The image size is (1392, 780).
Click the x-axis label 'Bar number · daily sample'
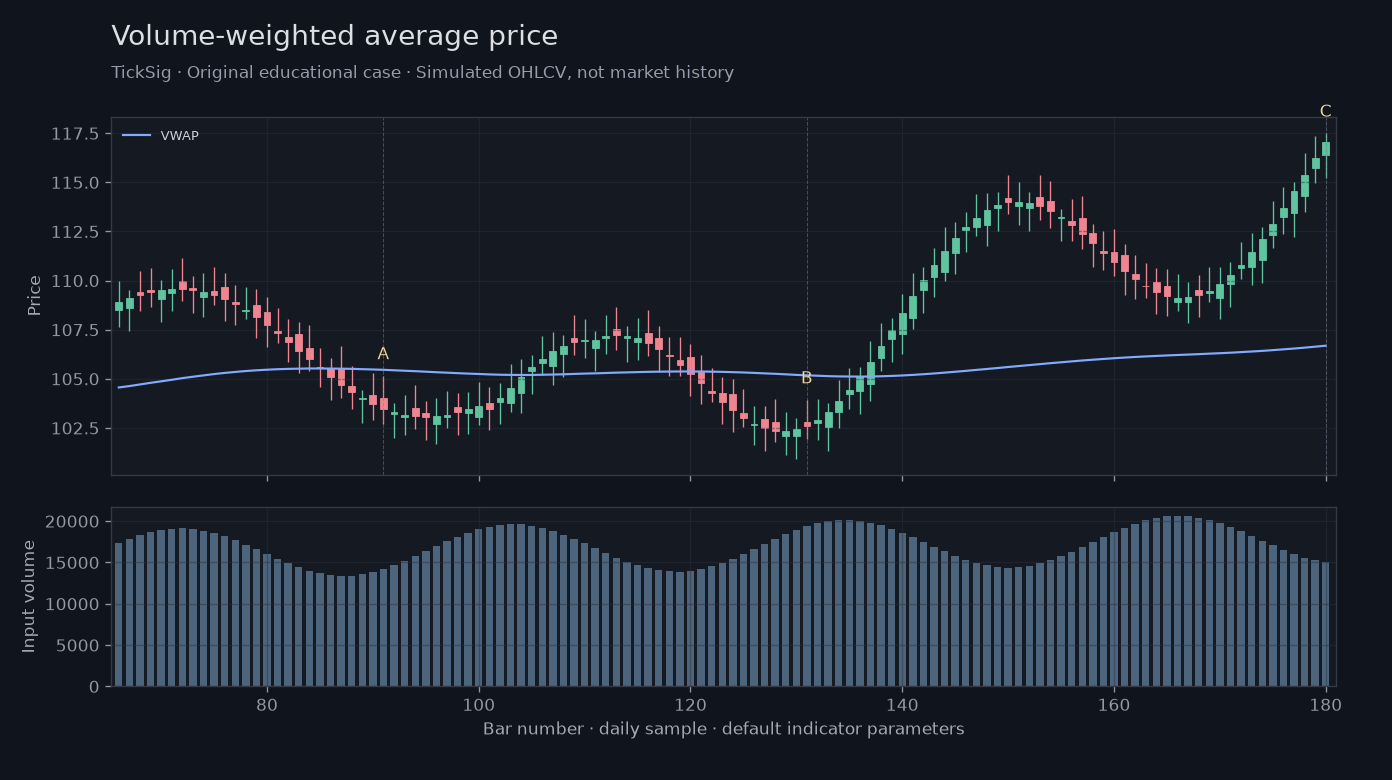[724, 729]
